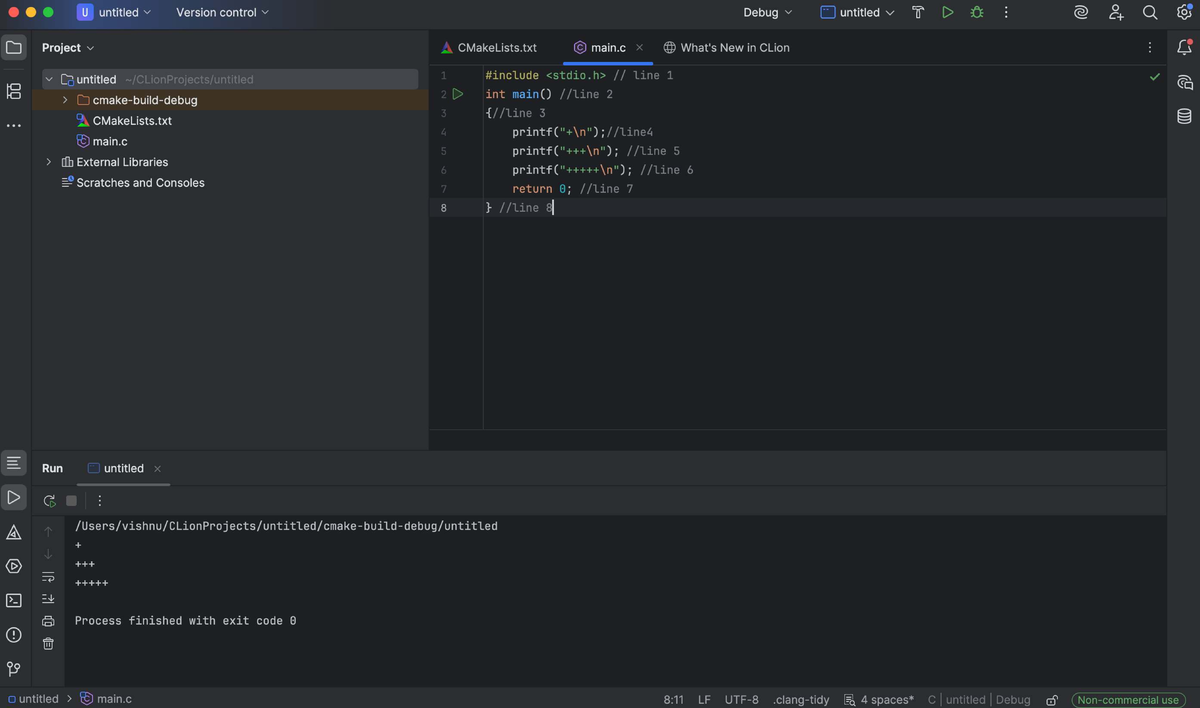Viewport: 1200px width, 708px height.
Task: Open the Version control dropdown
Action: point(223,13)
